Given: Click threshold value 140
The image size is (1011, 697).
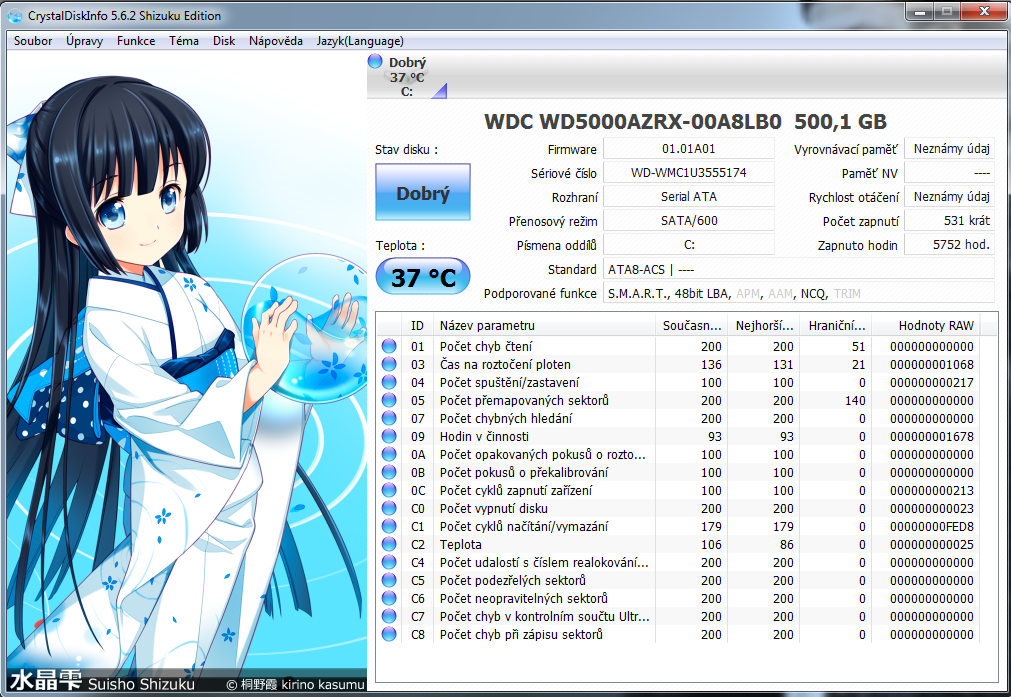Looking at the screenshot, I should tap(855, 400).
